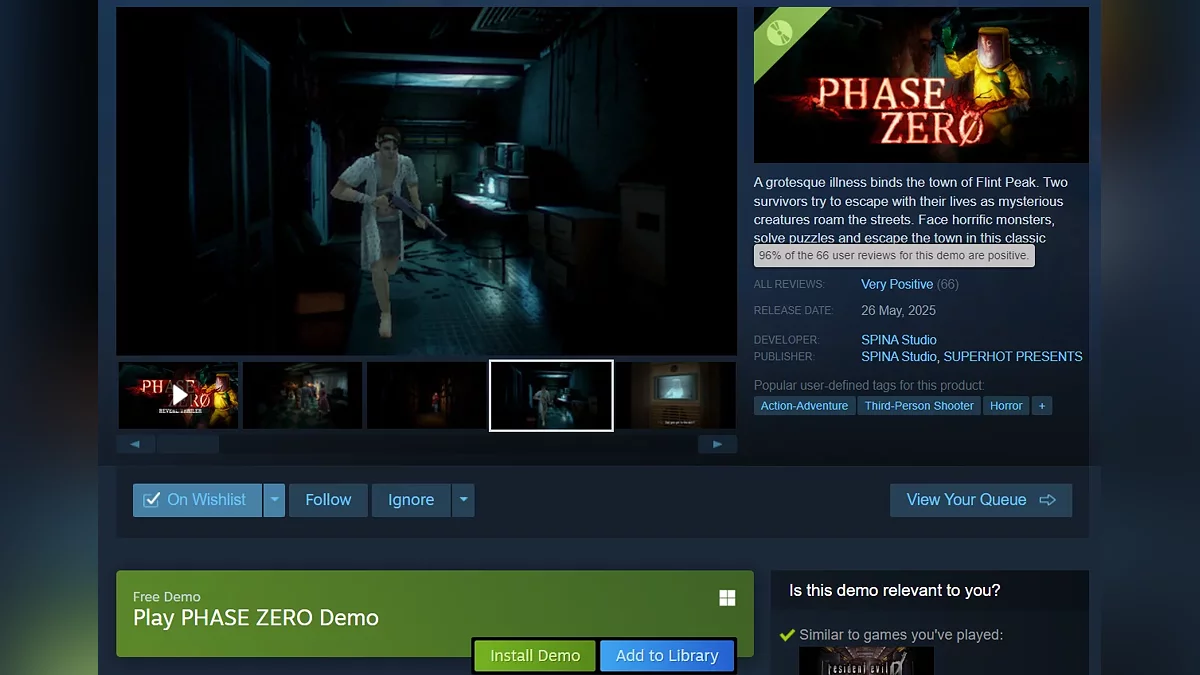The height and width of the screenshot is (675, 1200).
Task: Click the green soundtrack disc corner icon
Action: click(780, 33)
